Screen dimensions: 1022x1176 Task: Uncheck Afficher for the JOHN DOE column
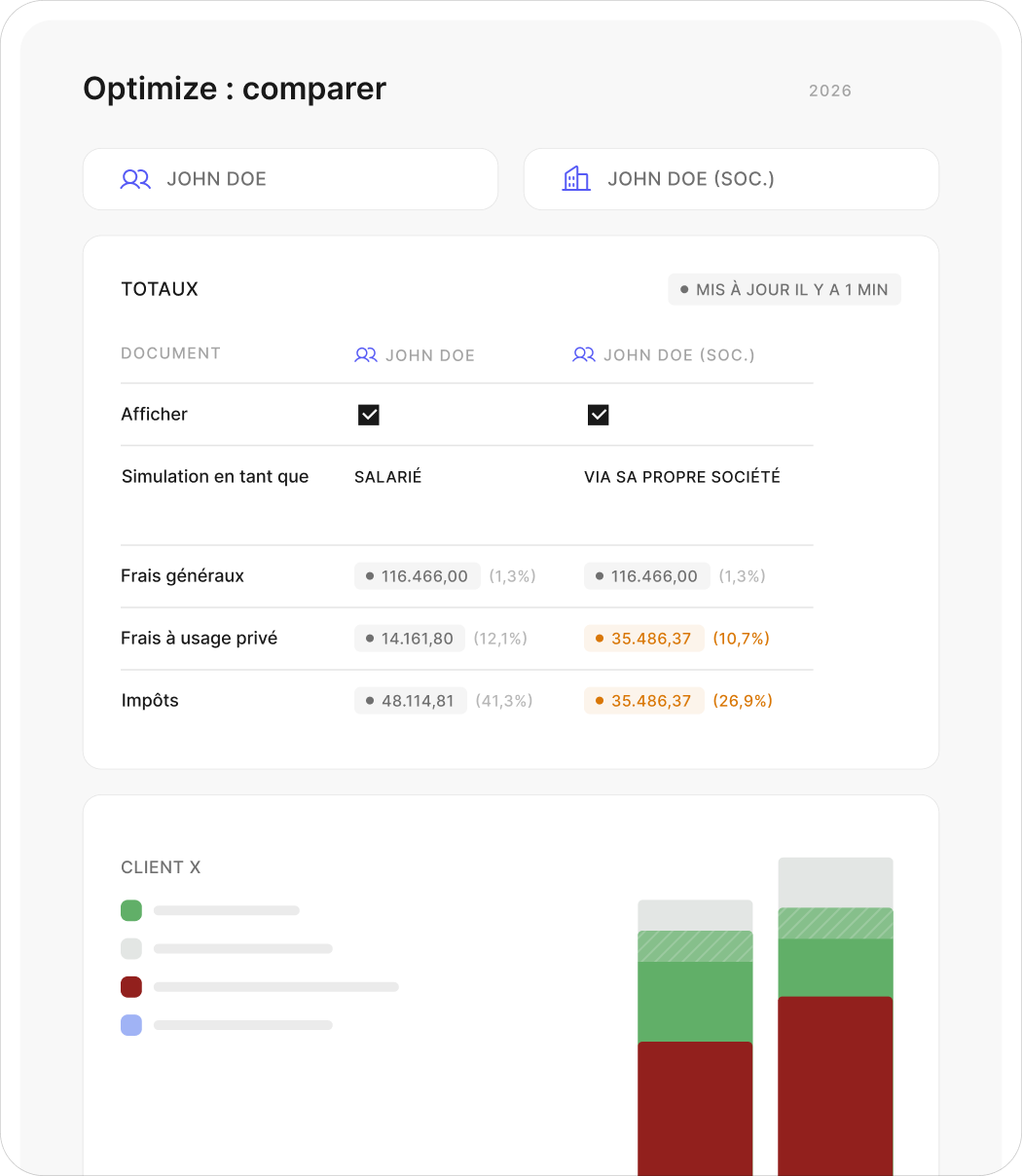(x=369, y=416)
